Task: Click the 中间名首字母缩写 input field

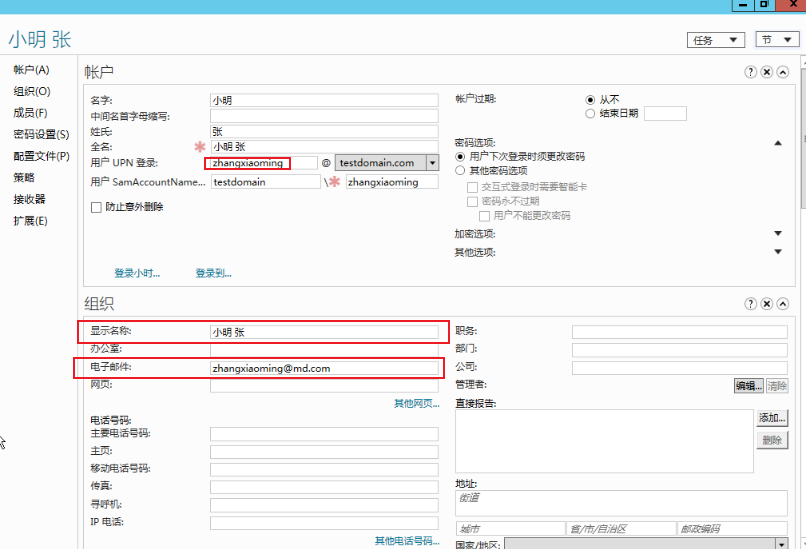Action: (324, 116)
